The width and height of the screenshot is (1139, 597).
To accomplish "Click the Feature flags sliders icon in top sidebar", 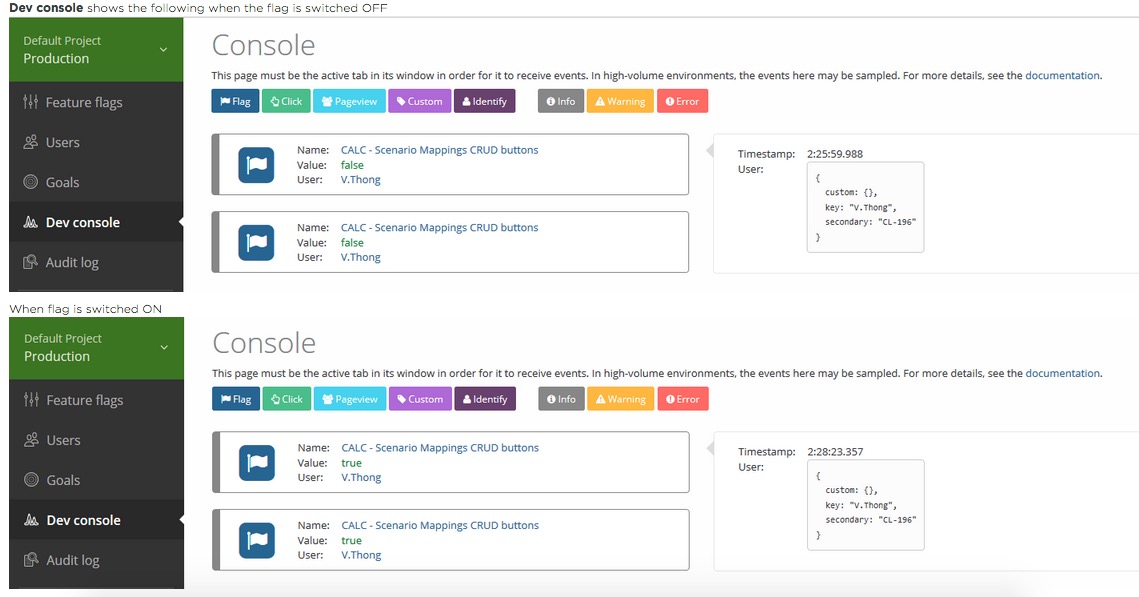I will 31,102.
